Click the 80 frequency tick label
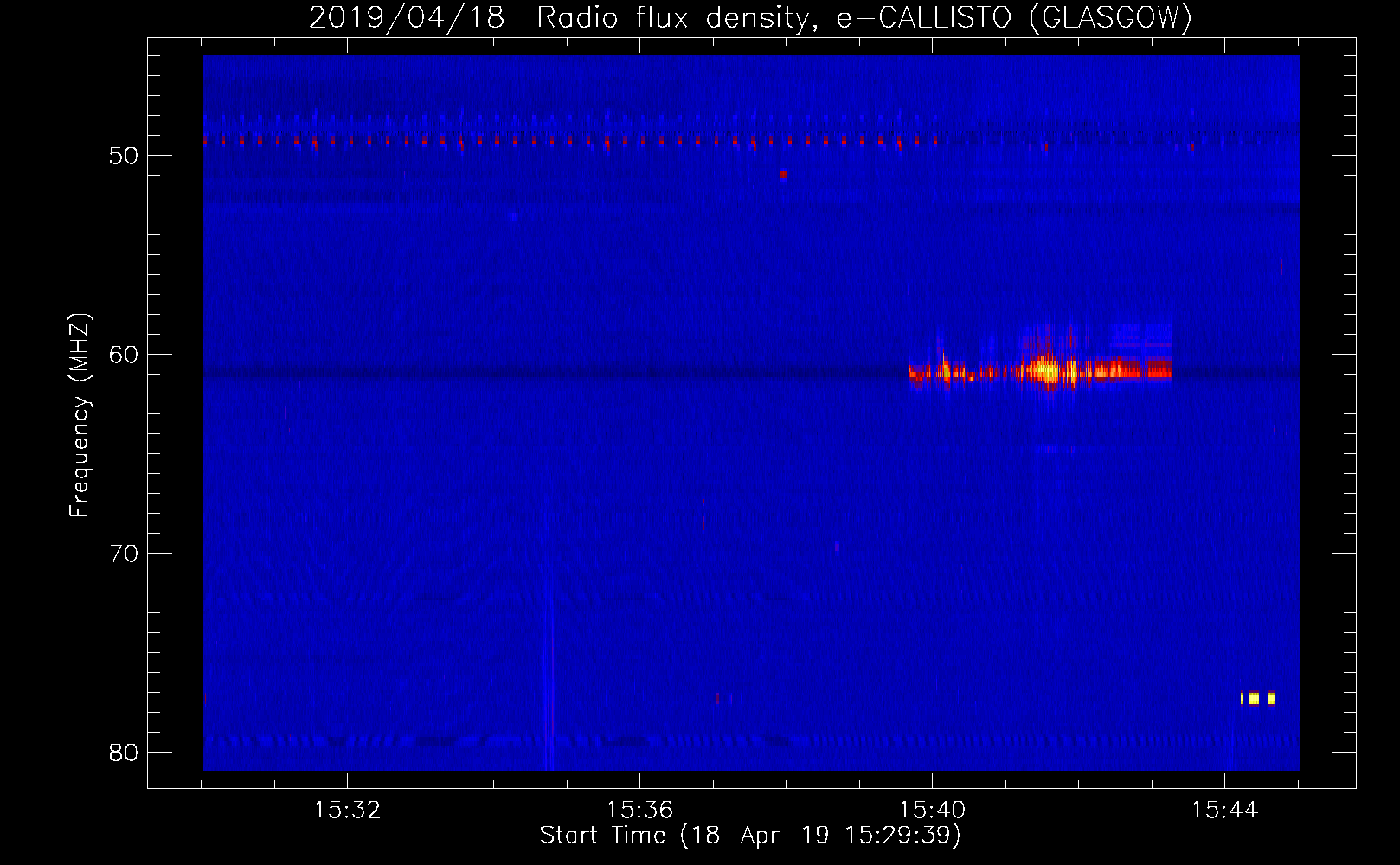This screenshot has width=1400, height=865. coord(124,753)
